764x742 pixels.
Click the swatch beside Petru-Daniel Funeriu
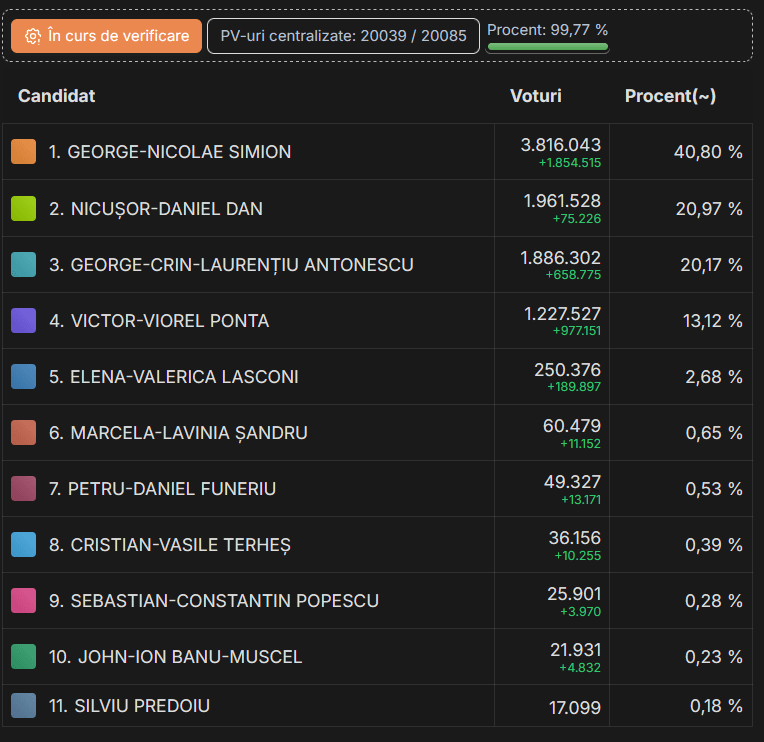click(x=23, y=488)
